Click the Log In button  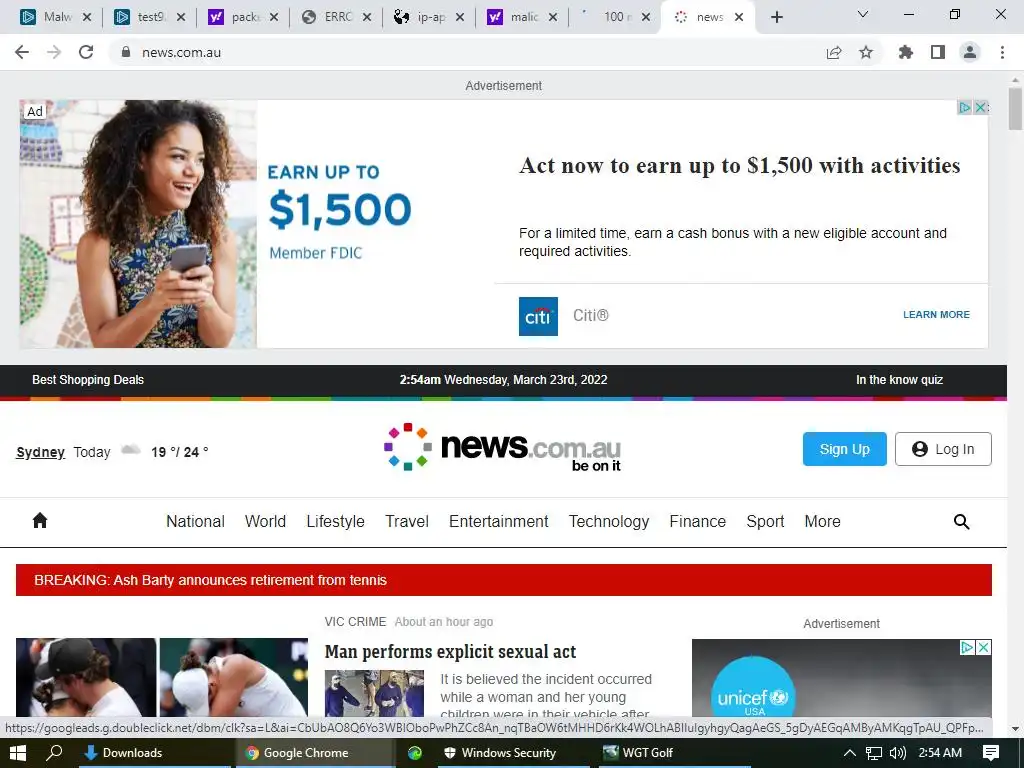943,449
